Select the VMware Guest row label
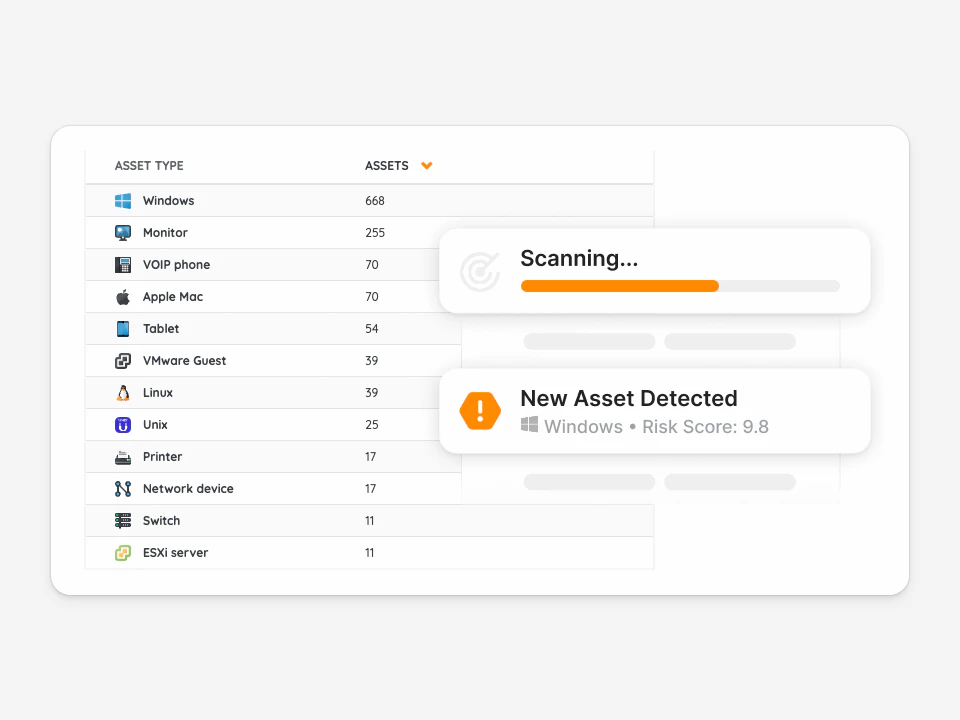 (x=184, y=361)
